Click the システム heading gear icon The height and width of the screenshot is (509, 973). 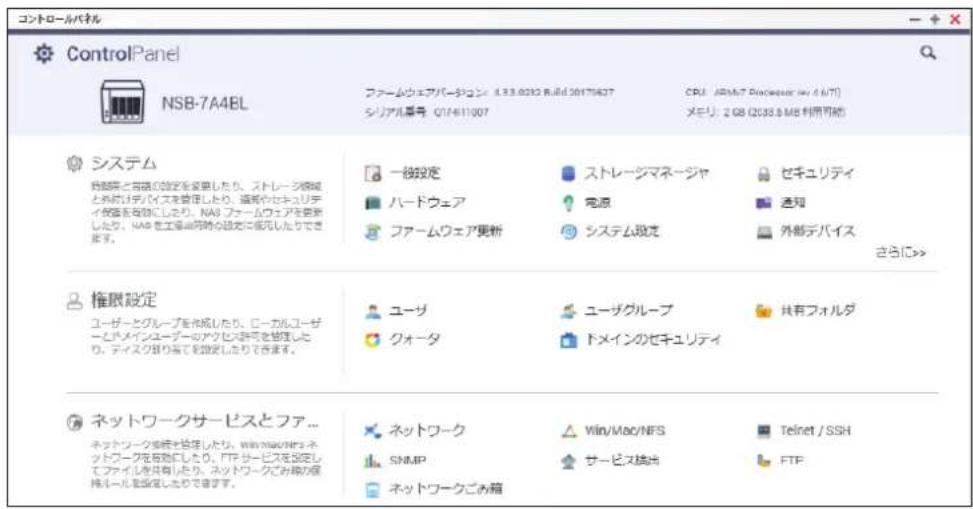(x=74, y=164)
